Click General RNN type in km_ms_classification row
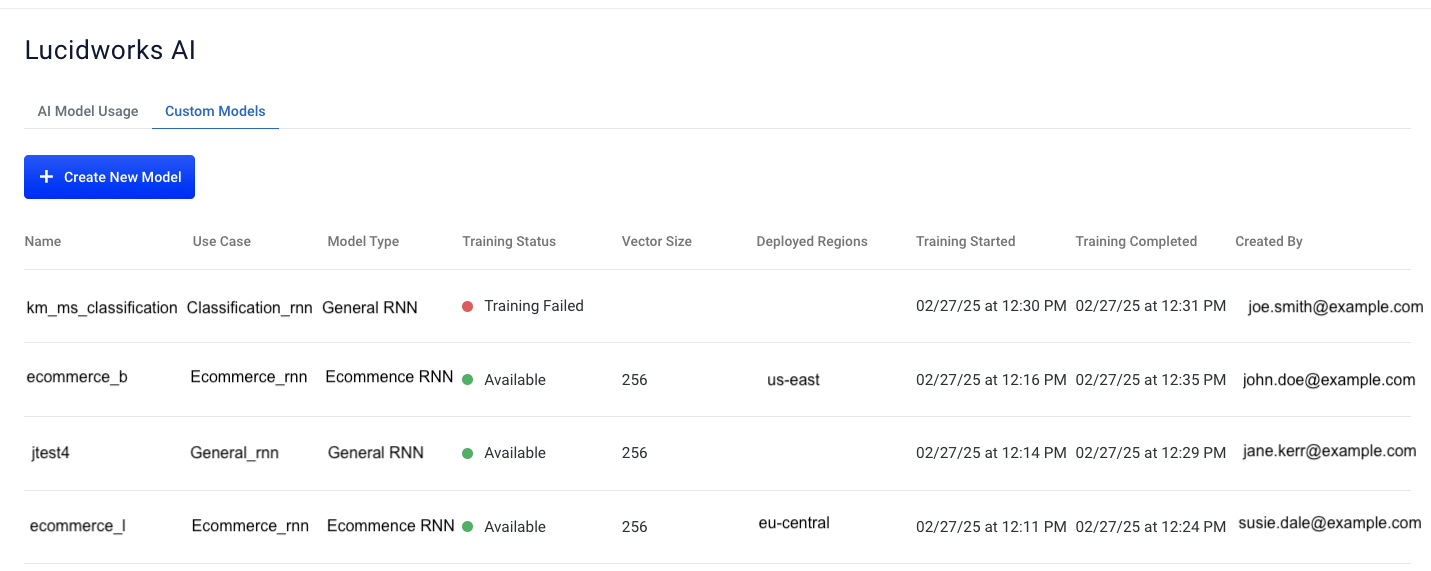Screen dimensions: 1431x571 point(370,308)
